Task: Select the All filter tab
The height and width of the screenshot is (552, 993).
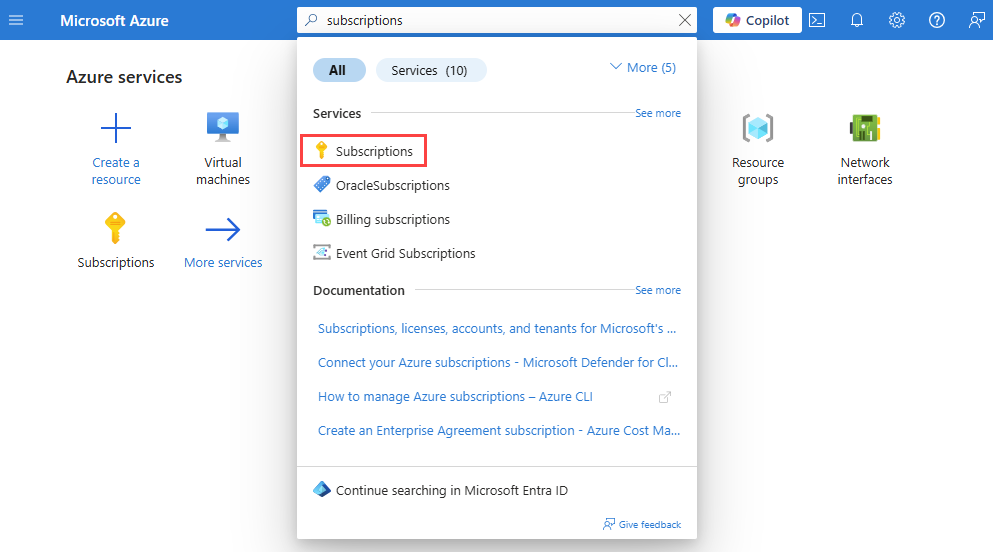Action: (337, 70)
